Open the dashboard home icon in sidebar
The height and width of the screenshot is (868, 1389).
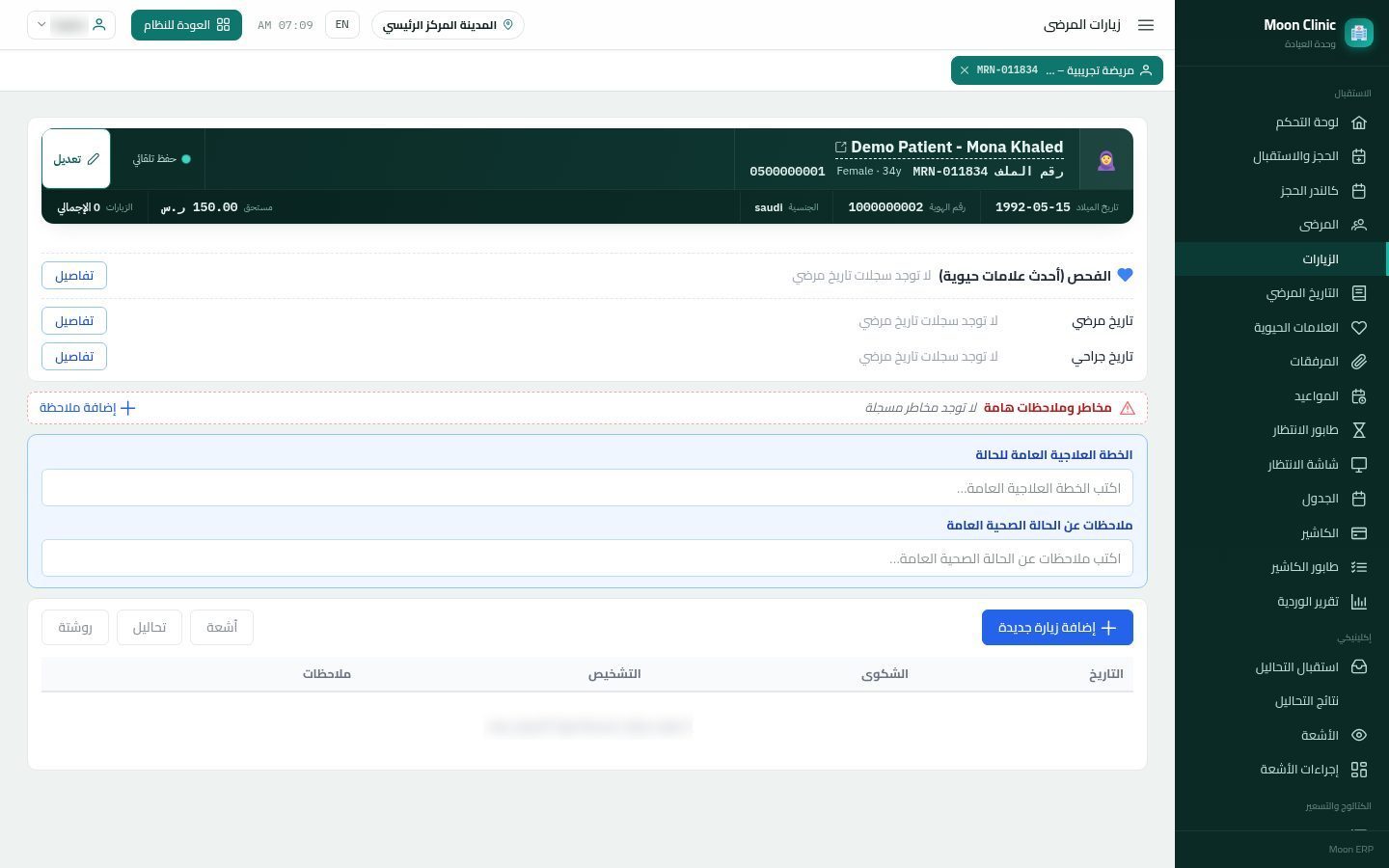pos(1359,122)
